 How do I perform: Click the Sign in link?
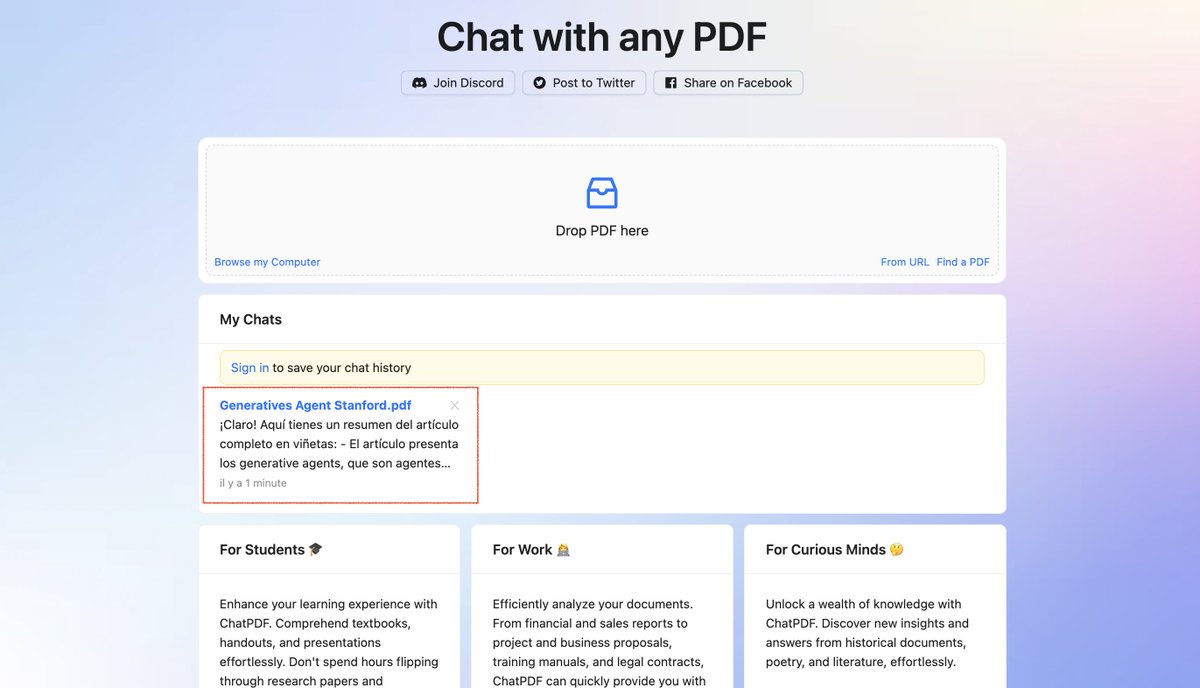coord(250,368)
